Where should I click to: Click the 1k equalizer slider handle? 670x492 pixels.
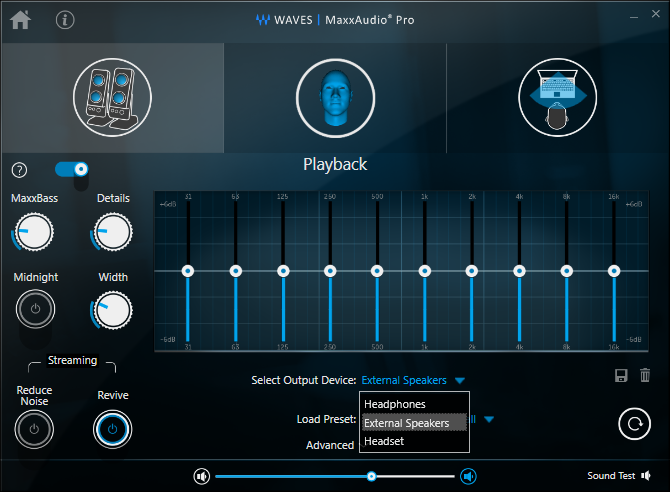click(x=425, y=271)
